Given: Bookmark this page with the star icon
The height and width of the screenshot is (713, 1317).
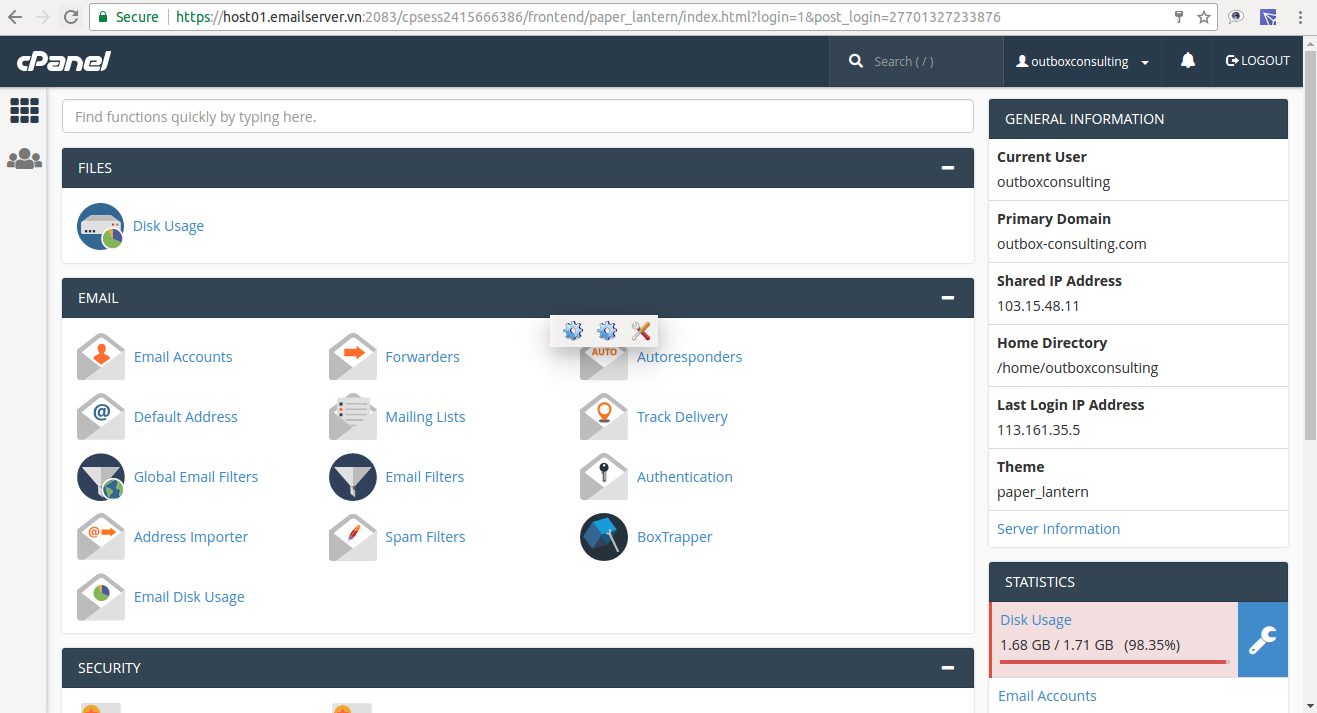Looking at the screenshot, I should pyautogui.click(x=1204, y=17).
